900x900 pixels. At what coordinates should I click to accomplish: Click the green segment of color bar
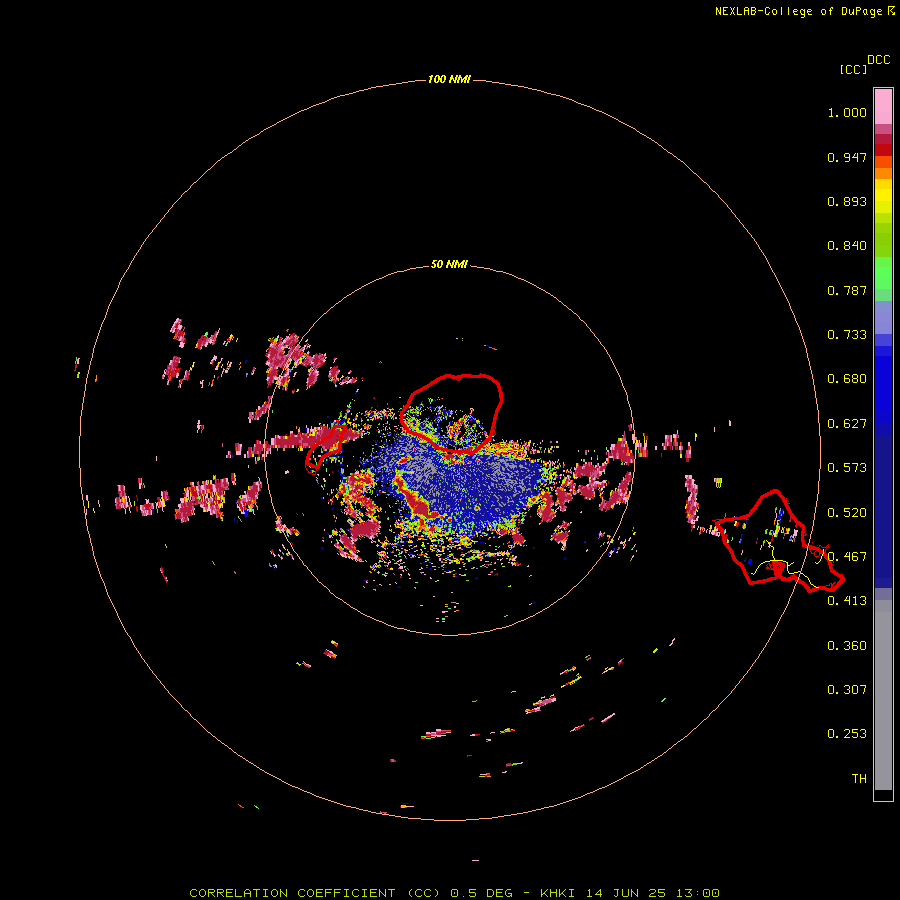tap(883, 273)
